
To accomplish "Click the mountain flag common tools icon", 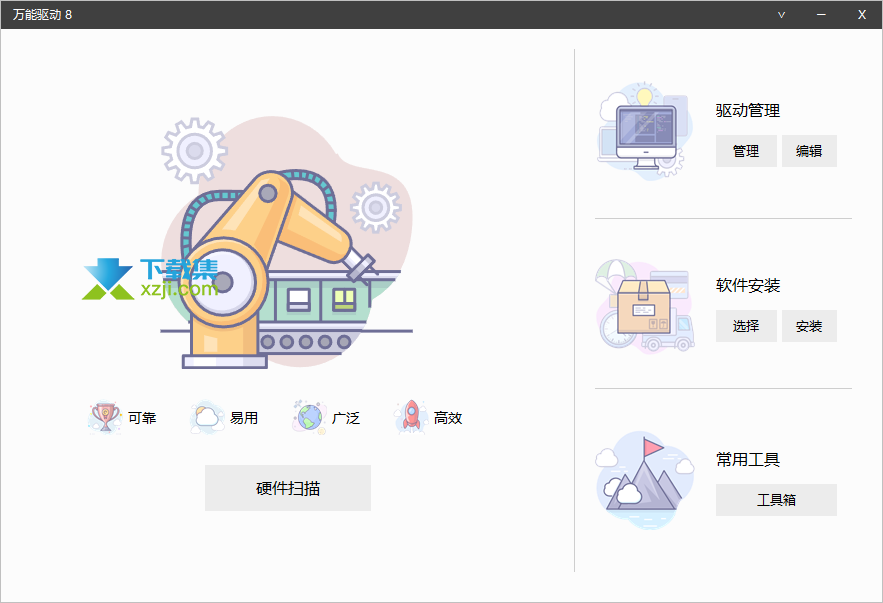I will pos(645,480).
